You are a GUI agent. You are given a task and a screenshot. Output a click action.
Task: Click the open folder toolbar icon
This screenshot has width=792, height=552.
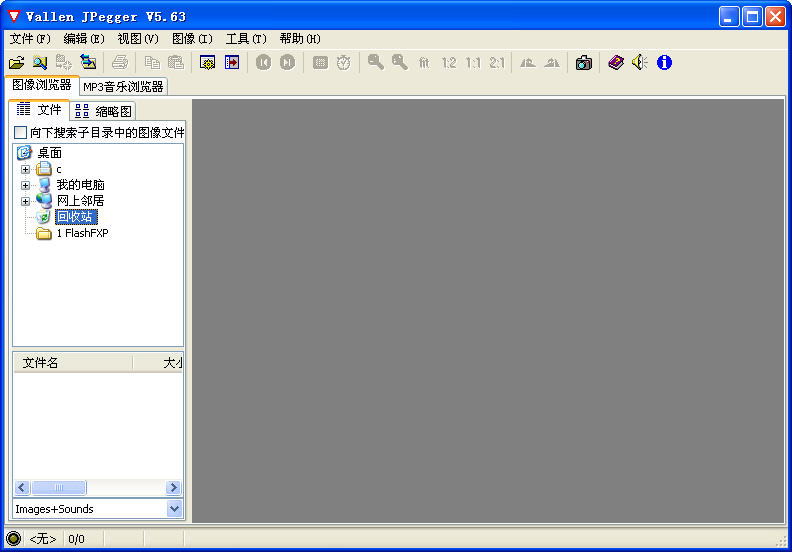click(x=17, y=63)
